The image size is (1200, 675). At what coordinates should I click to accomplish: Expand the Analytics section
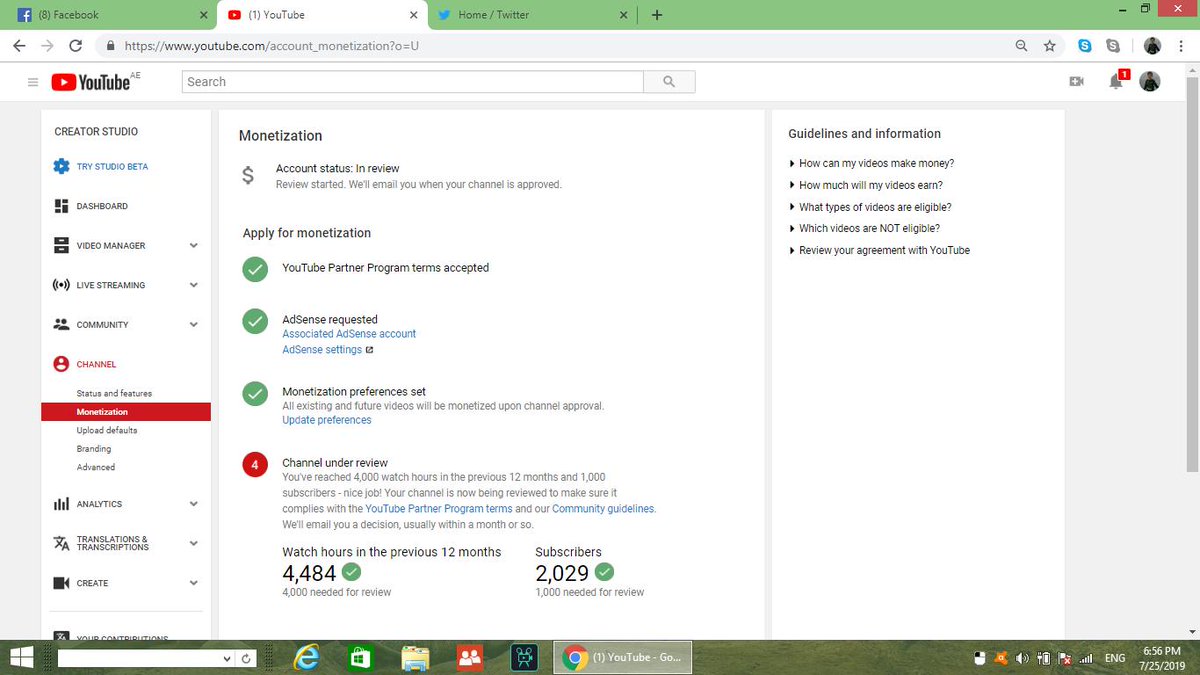pos(194,504)
